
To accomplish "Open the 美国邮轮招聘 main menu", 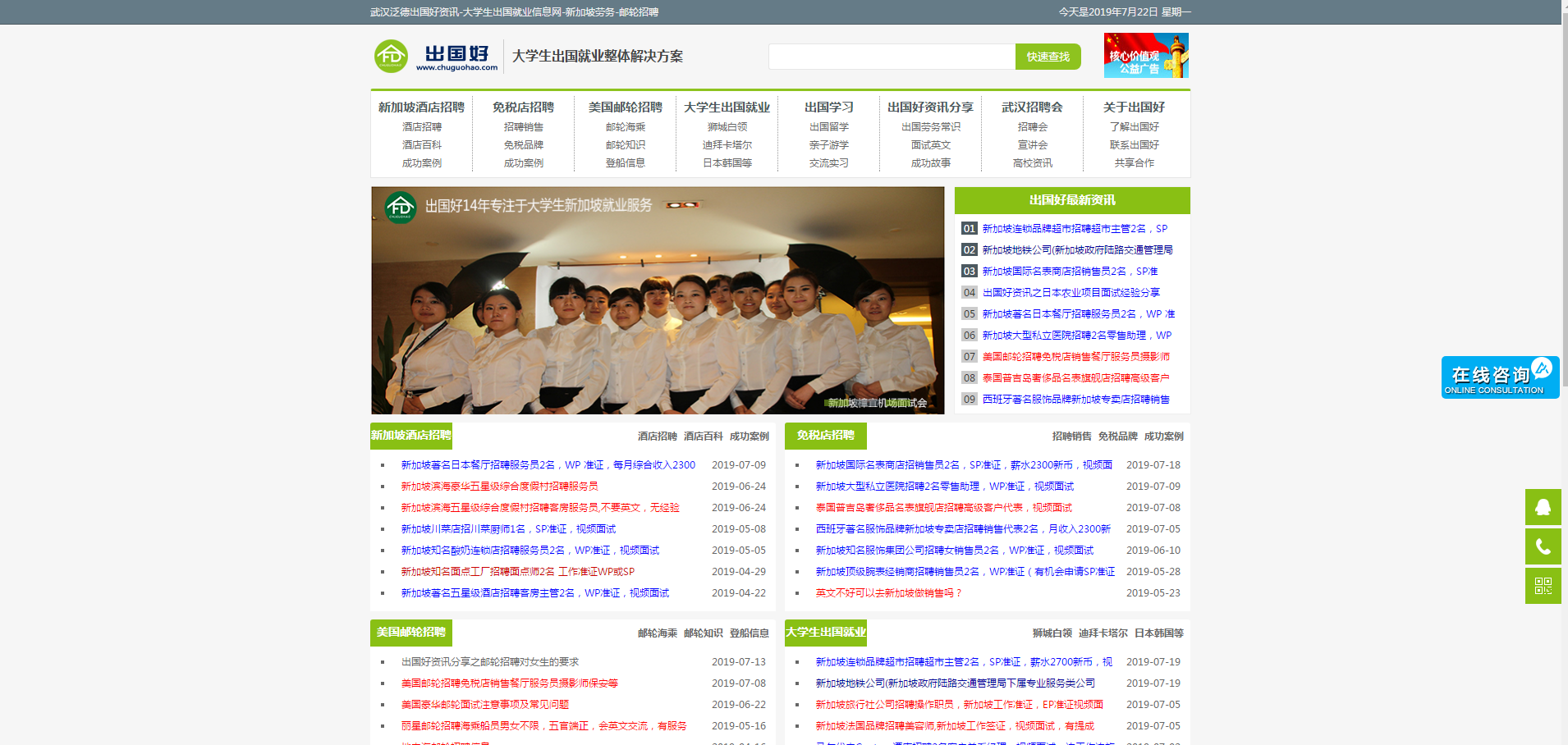I will click(x=625, y=107).
